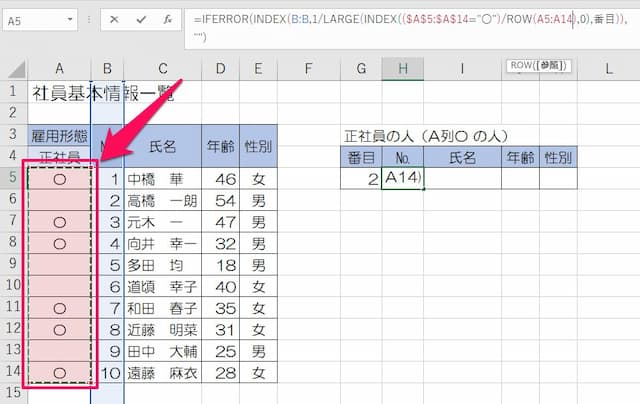This screenshot has height=404, width=640.
Task: Select column H header
Action: pos(403,69)
